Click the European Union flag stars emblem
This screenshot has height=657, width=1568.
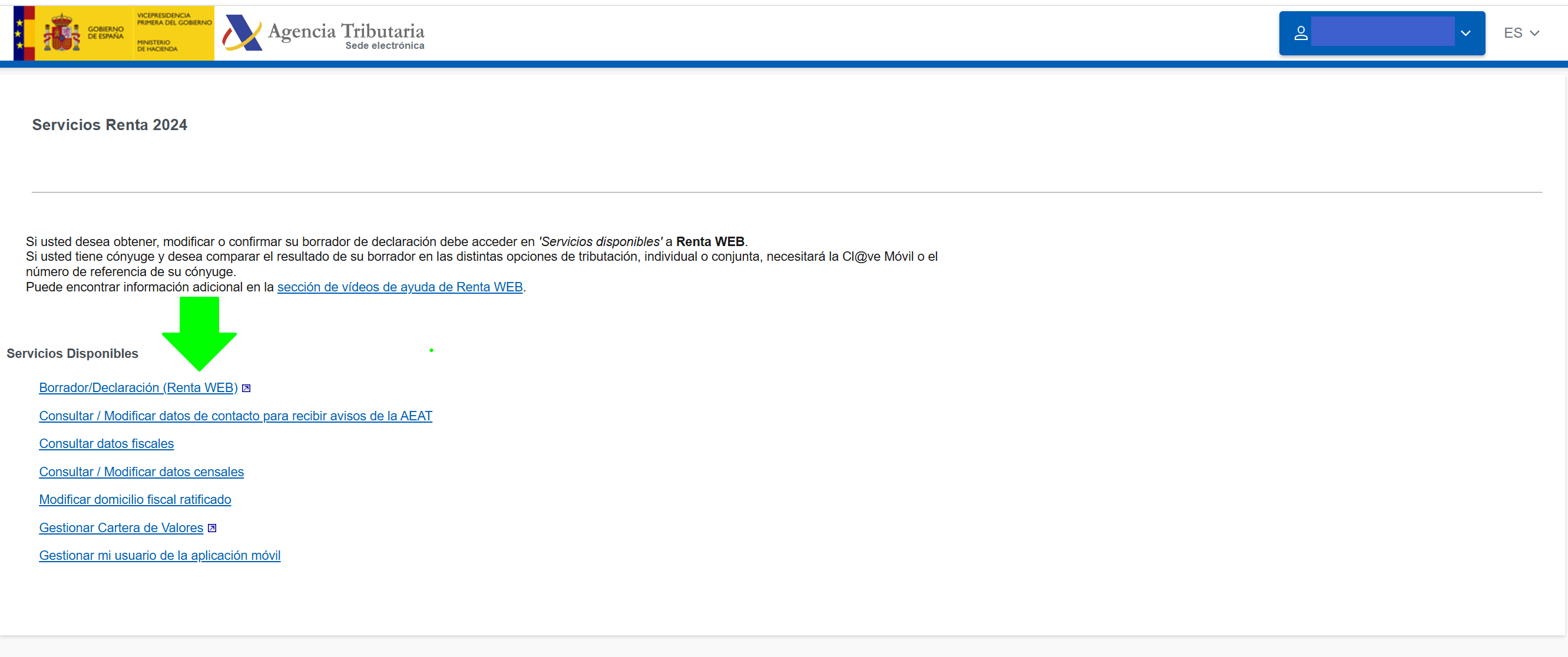pyautogui.click(x=19, y=34)
